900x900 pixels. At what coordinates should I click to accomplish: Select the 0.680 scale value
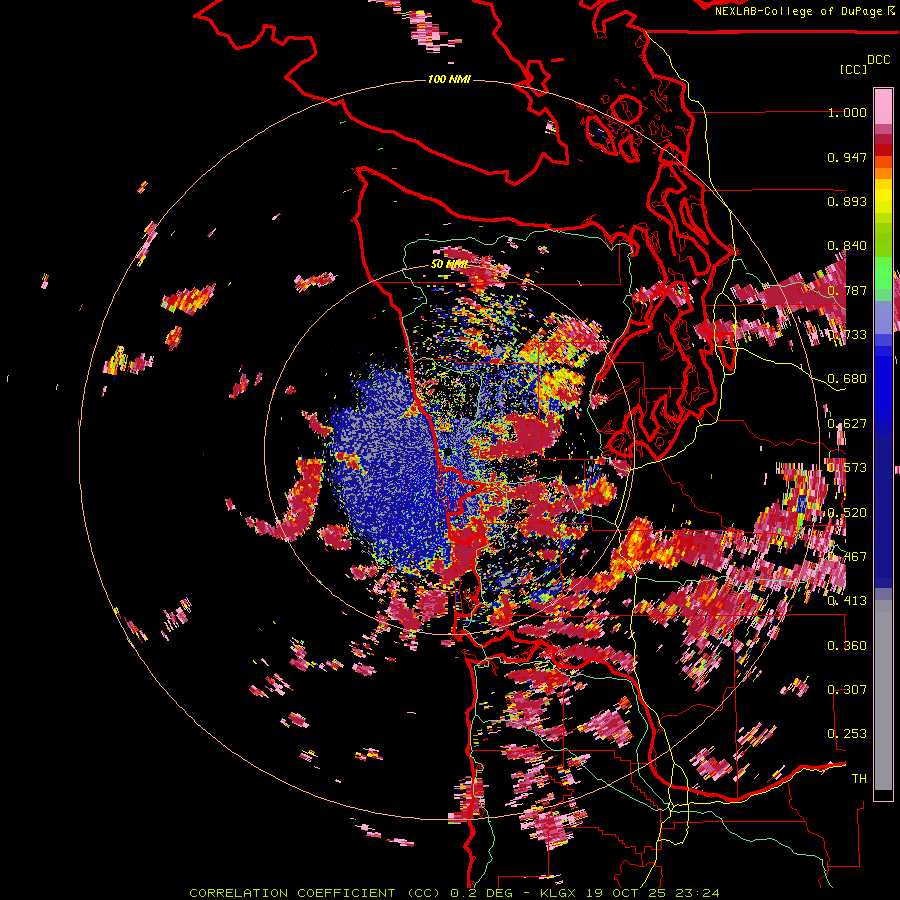(847, 379)
